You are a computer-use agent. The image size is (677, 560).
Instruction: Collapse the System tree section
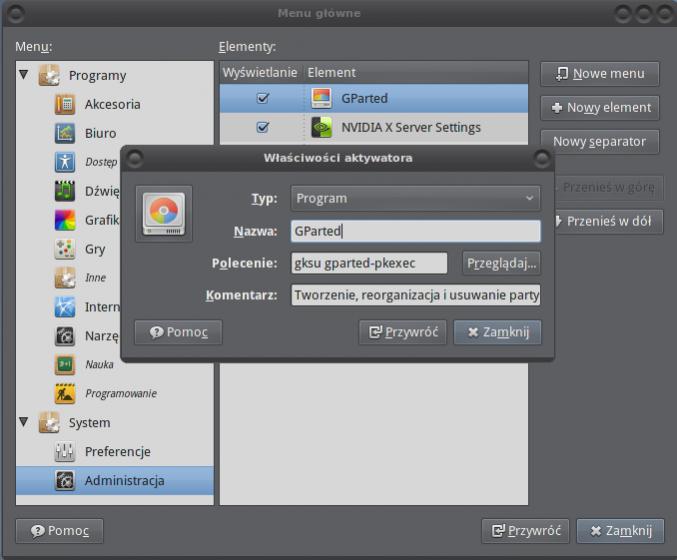point(24,423)
